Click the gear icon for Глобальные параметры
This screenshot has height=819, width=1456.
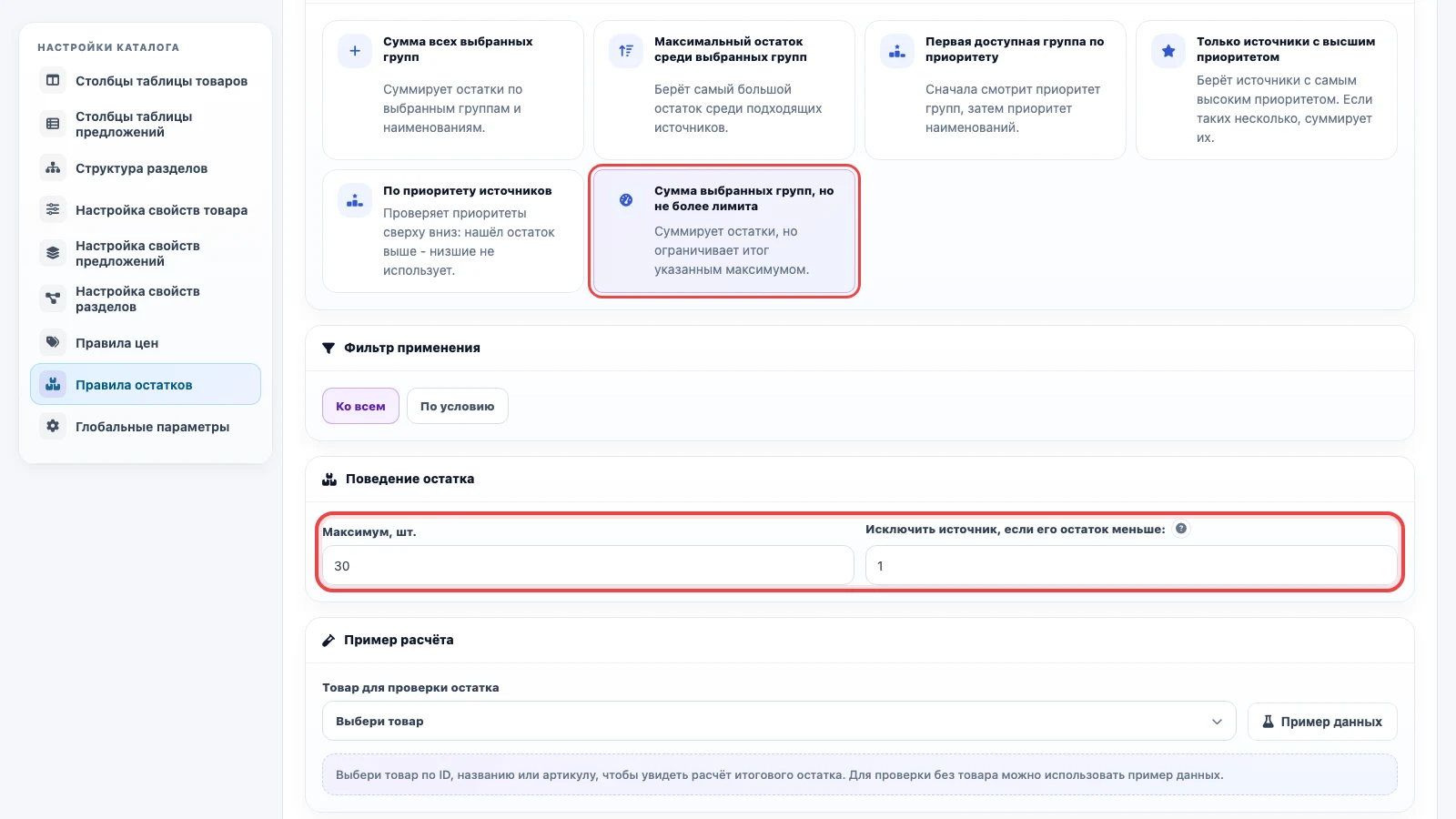53,426
